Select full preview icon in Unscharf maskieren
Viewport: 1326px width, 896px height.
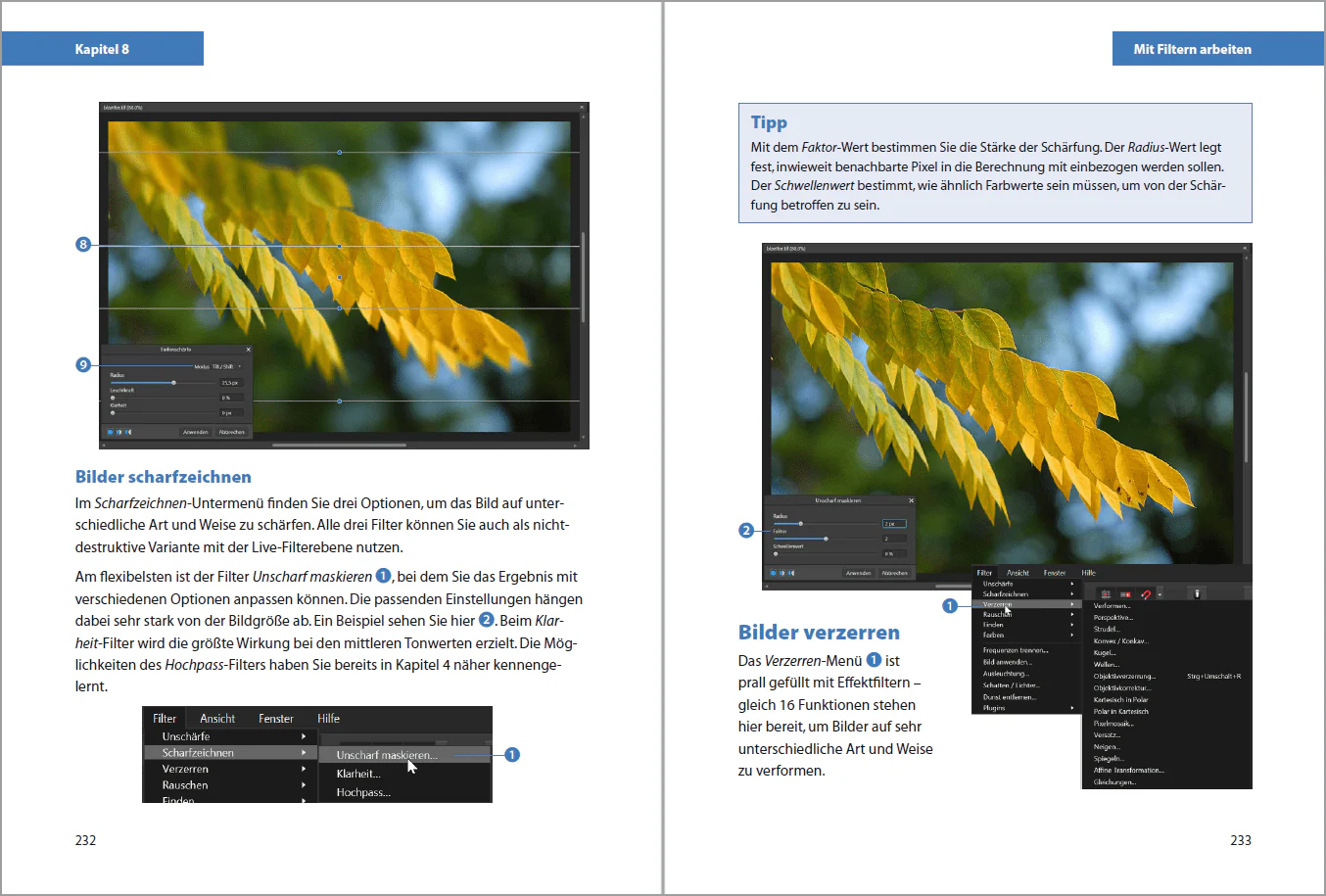point(773,573)
